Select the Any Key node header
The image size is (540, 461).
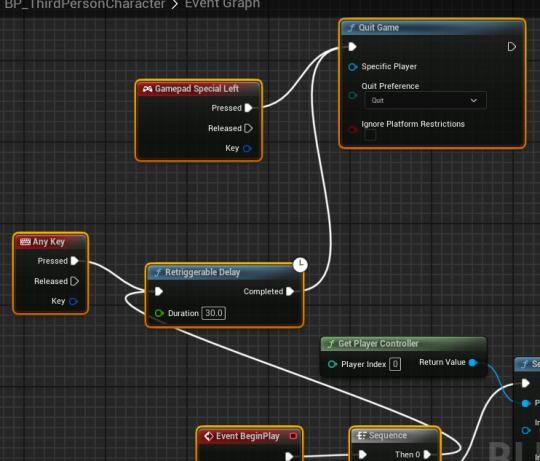pyautogui.click(x=50, y=242)
